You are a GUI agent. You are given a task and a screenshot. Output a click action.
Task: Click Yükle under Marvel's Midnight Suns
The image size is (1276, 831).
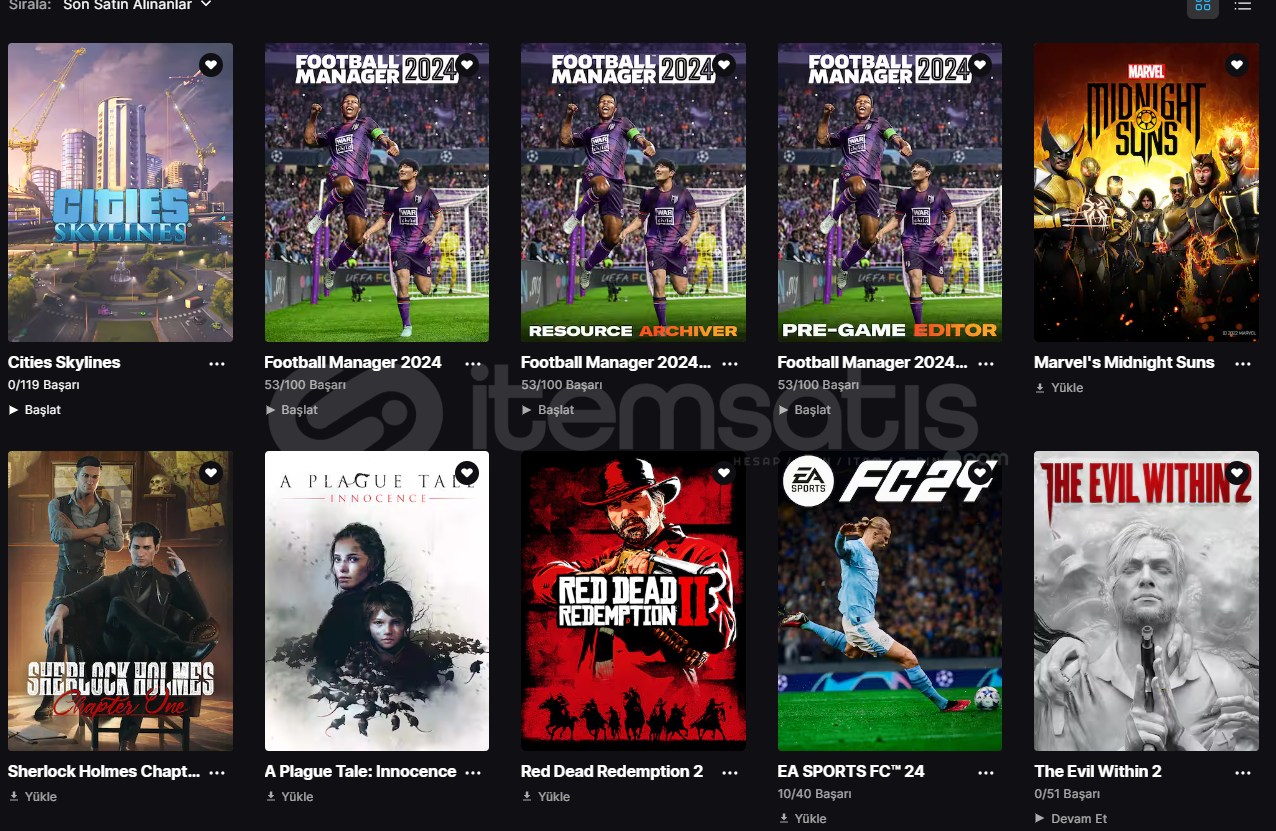1059,388
